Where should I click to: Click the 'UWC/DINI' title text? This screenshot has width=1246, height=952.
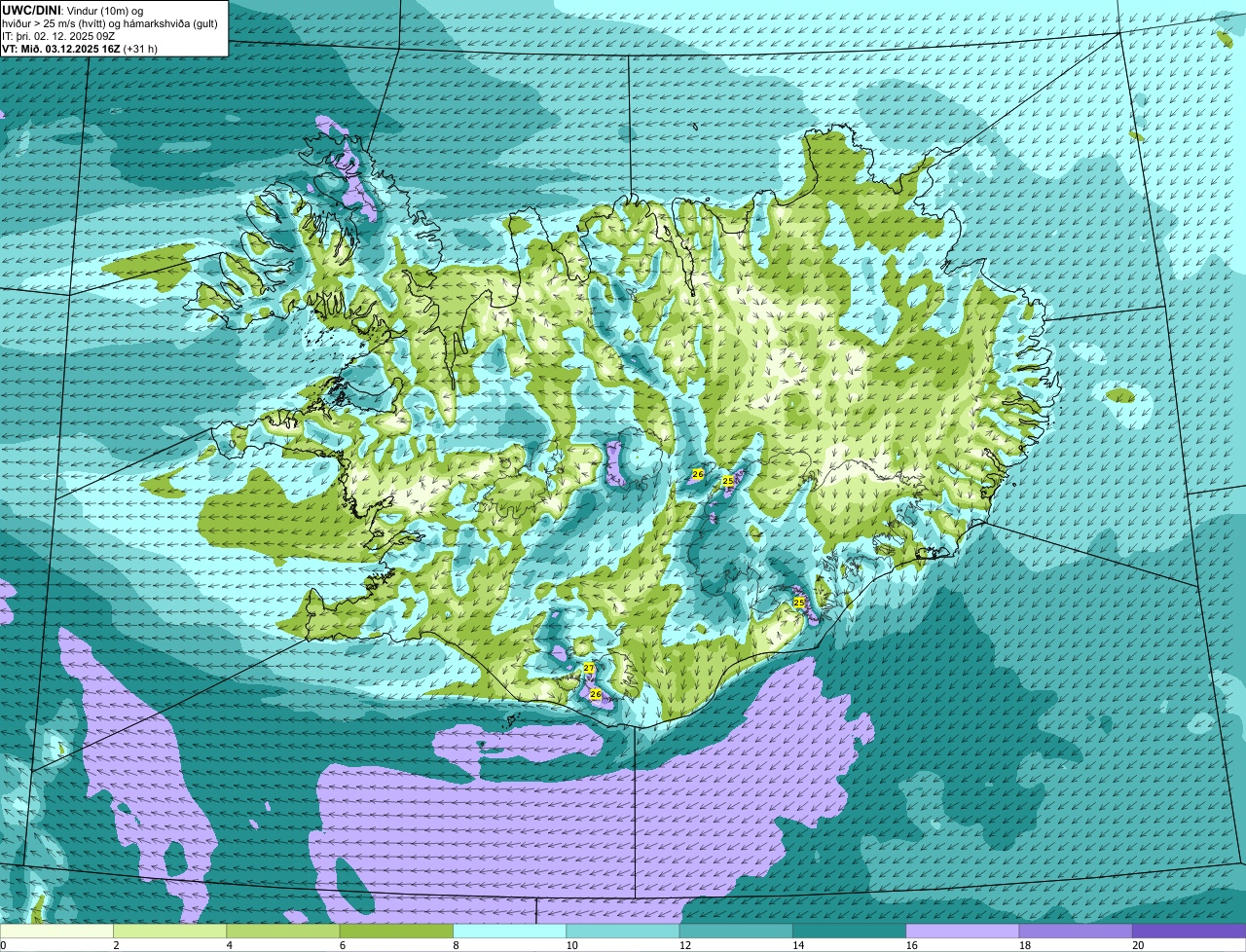31,11
